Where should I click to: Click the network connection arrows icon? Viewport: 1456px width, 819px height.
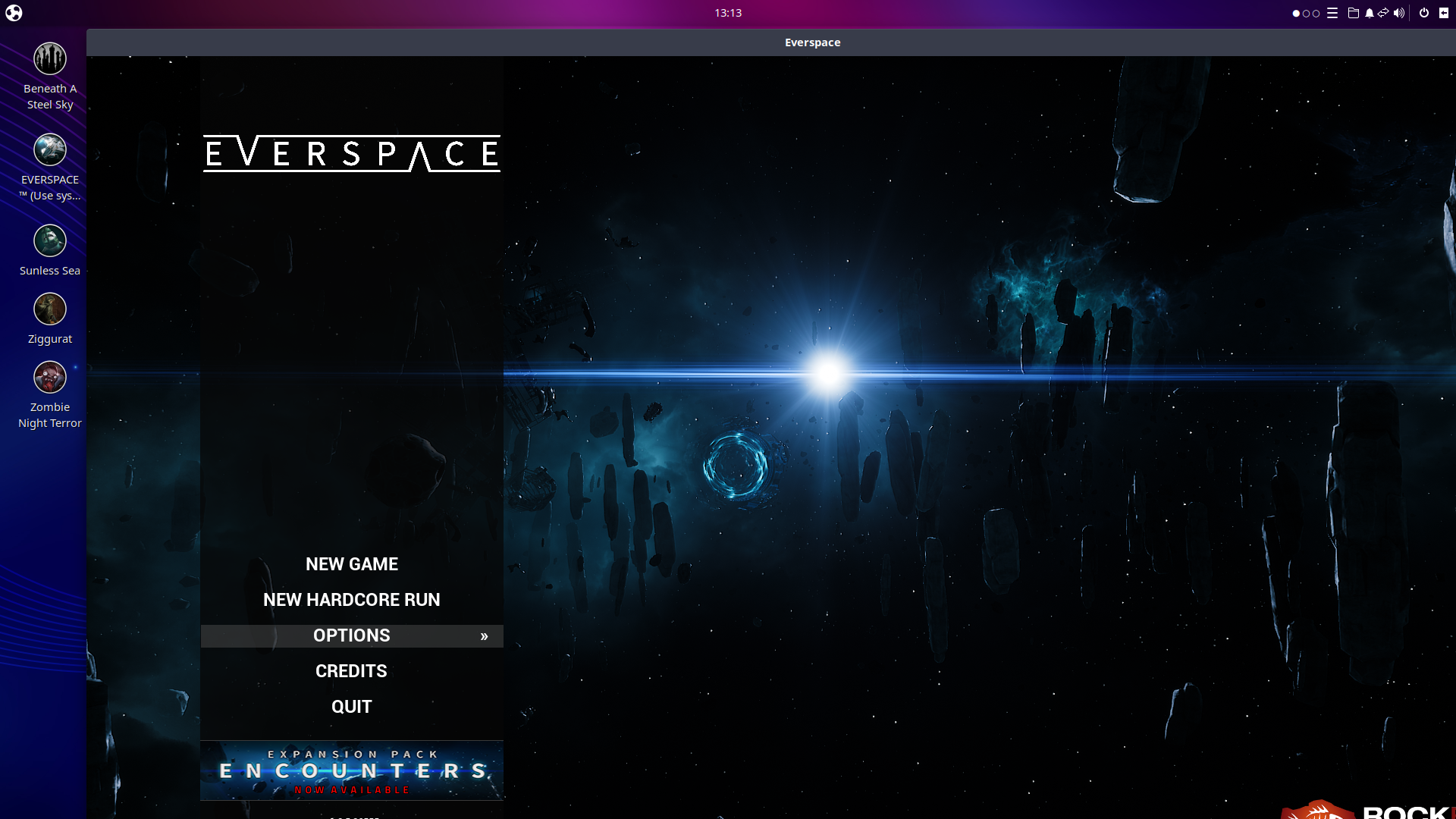pyautogui.click(x=1383, y=13)
